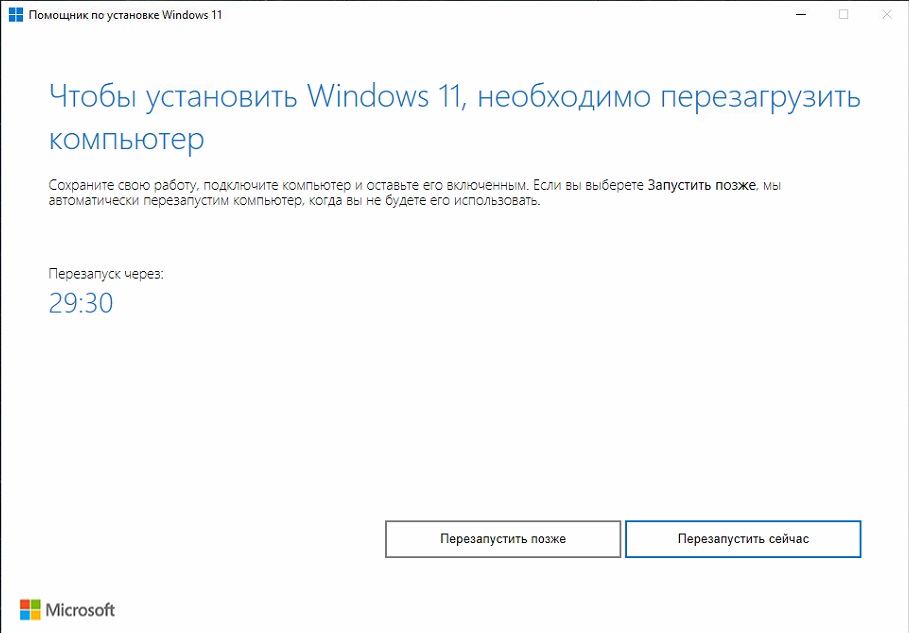Click Windows 11 in the large blue heading
The height and width of the screenshot is (633, 909).
[386, 96]
